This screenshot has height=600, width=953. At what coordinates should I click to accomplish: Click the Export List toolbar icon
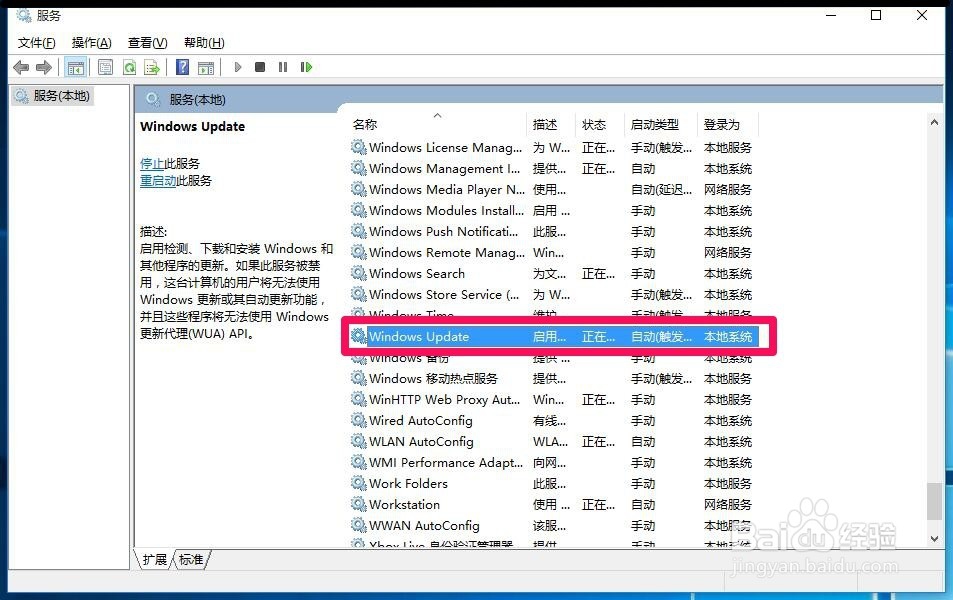pos(152,67)
